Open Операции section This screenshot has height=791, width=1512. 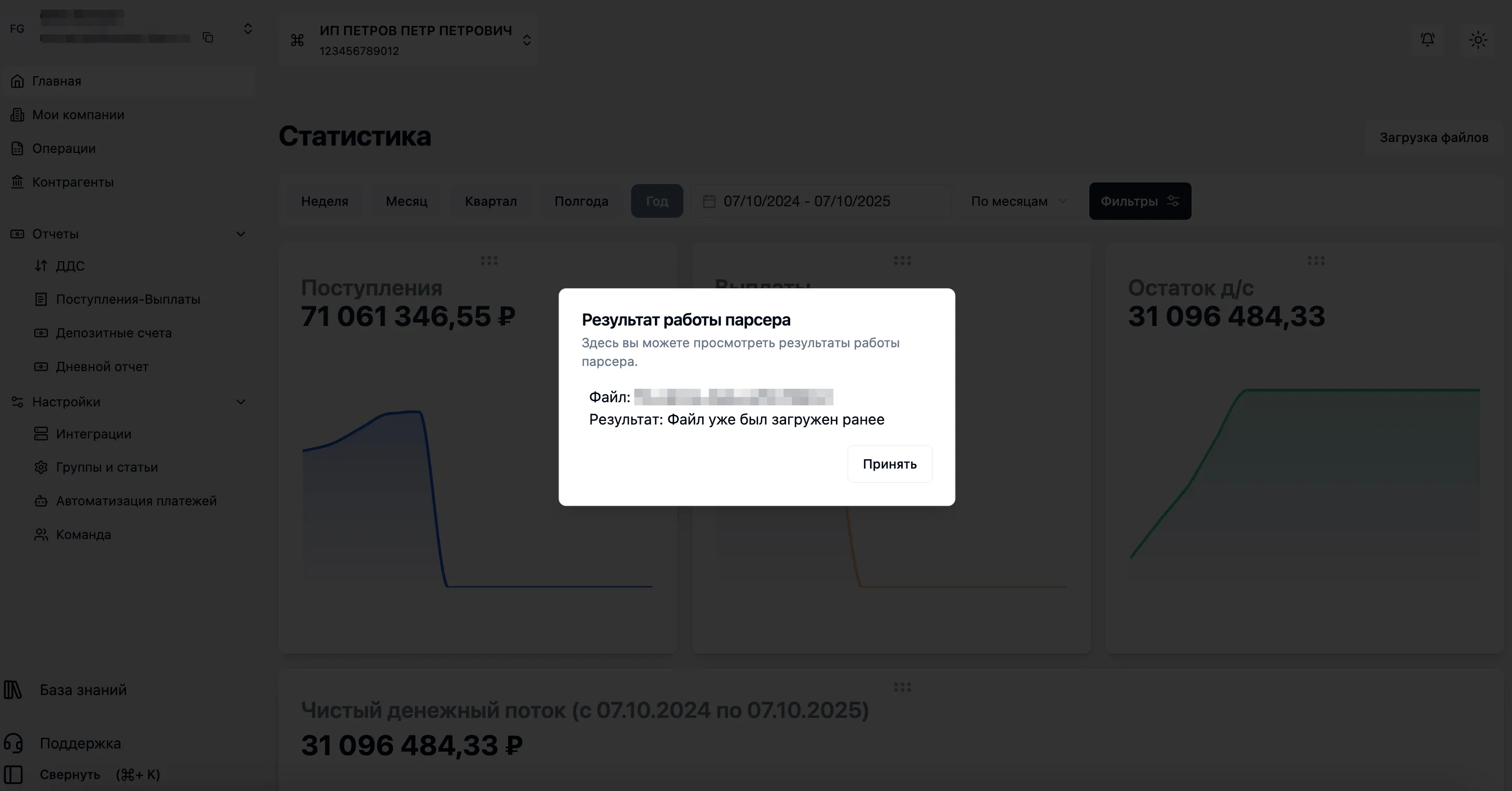64,148
